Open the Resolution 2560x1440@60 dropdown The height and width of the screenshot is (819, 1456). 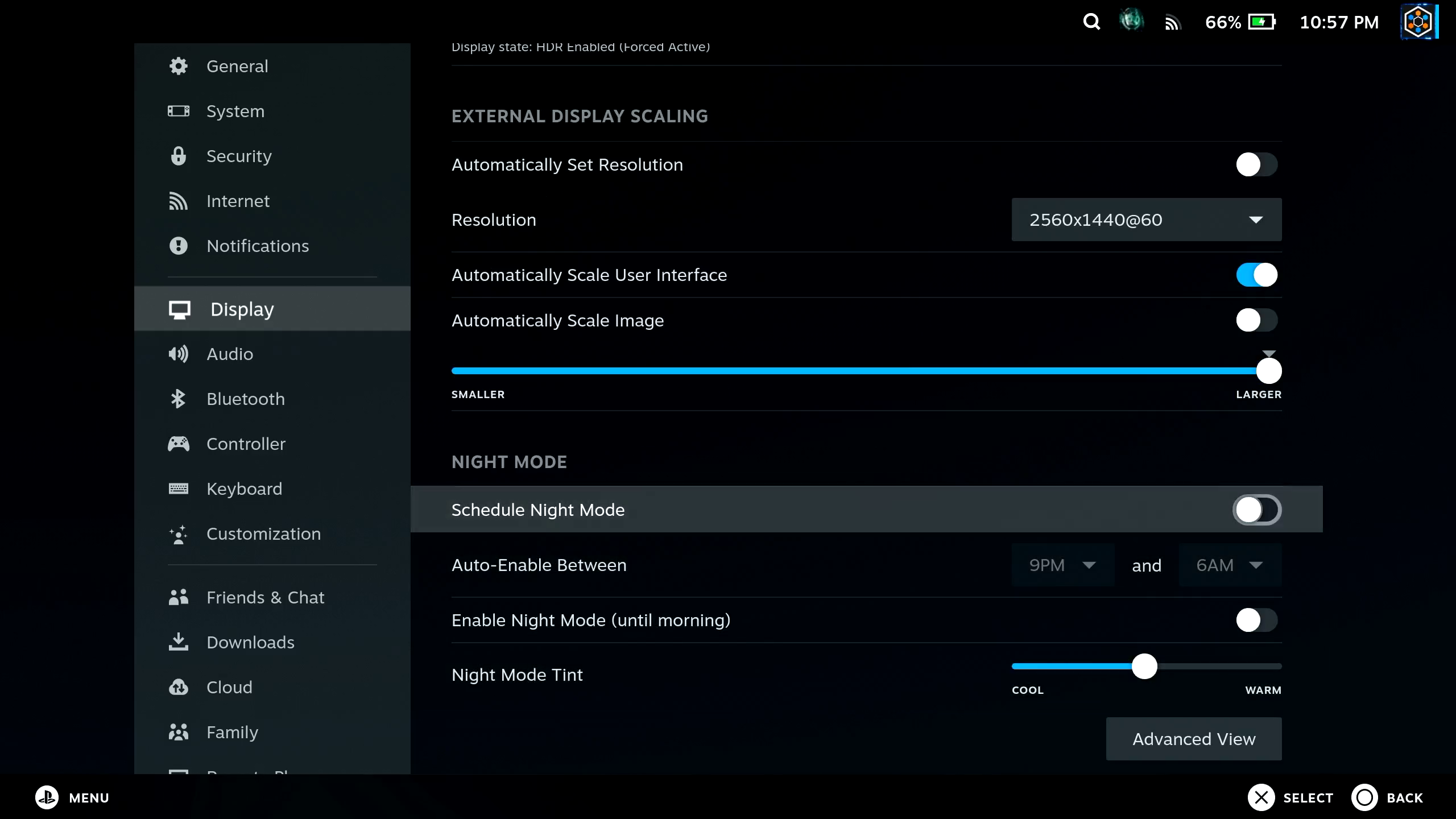tap(1146, 220)
